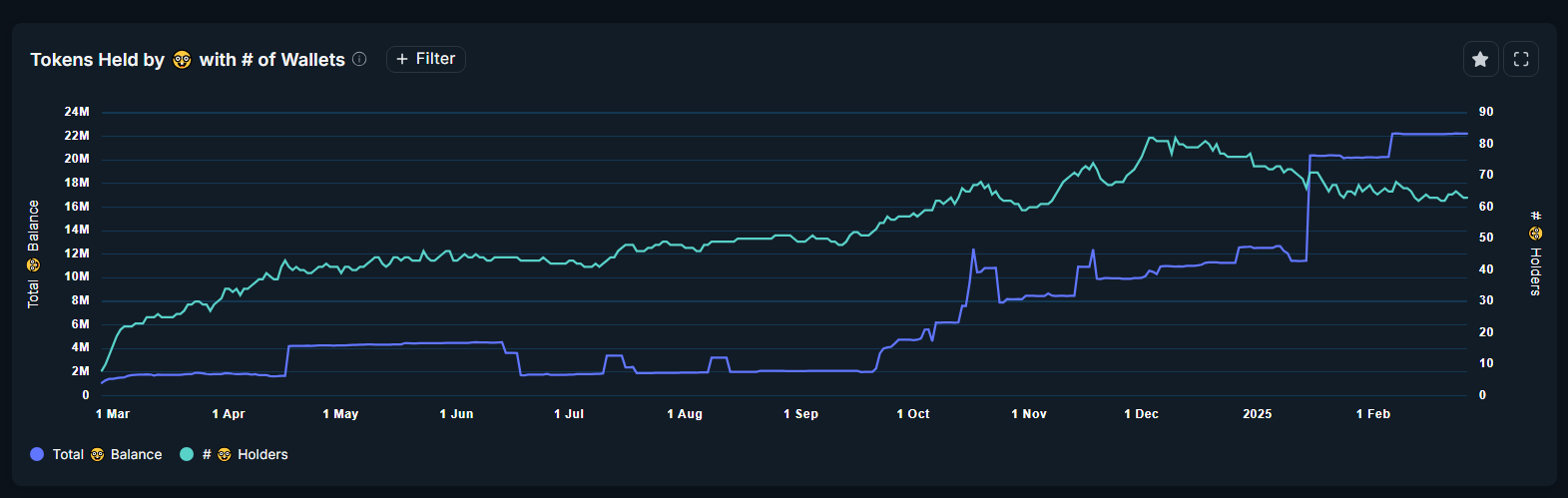This screenshot has width=1568, height=498.
Task: Click the '22M' left axis value
Action: [77, 136]
